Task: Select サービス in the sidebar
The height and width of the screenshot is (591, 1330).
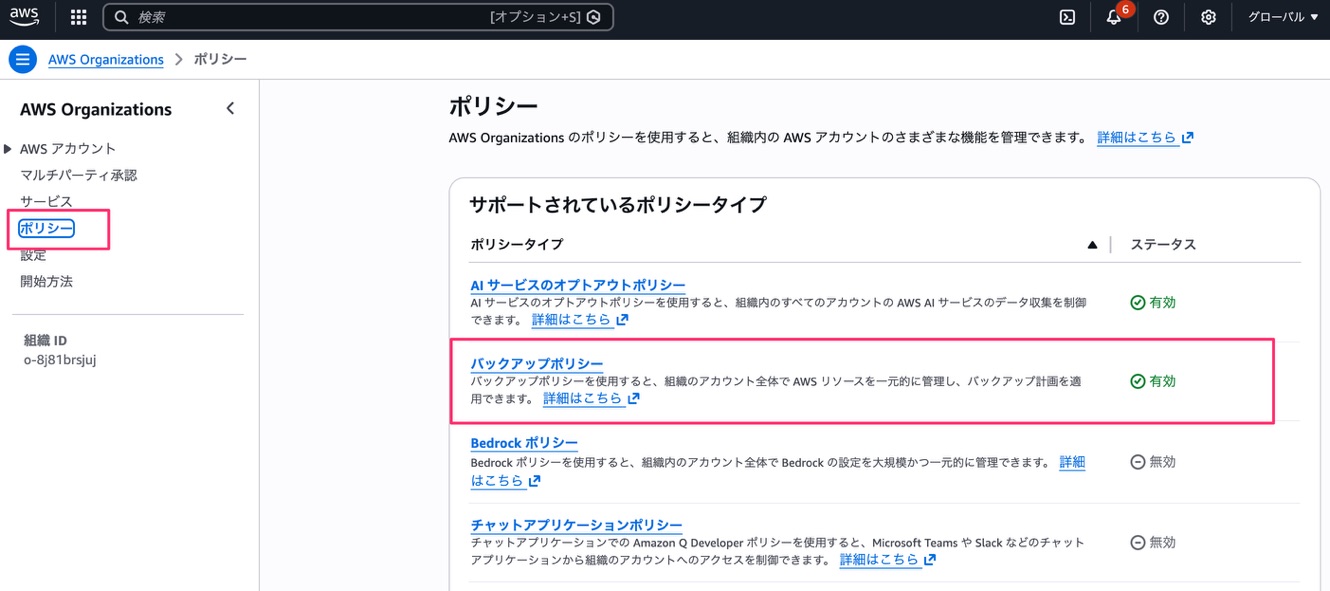Action: (45, 199)
